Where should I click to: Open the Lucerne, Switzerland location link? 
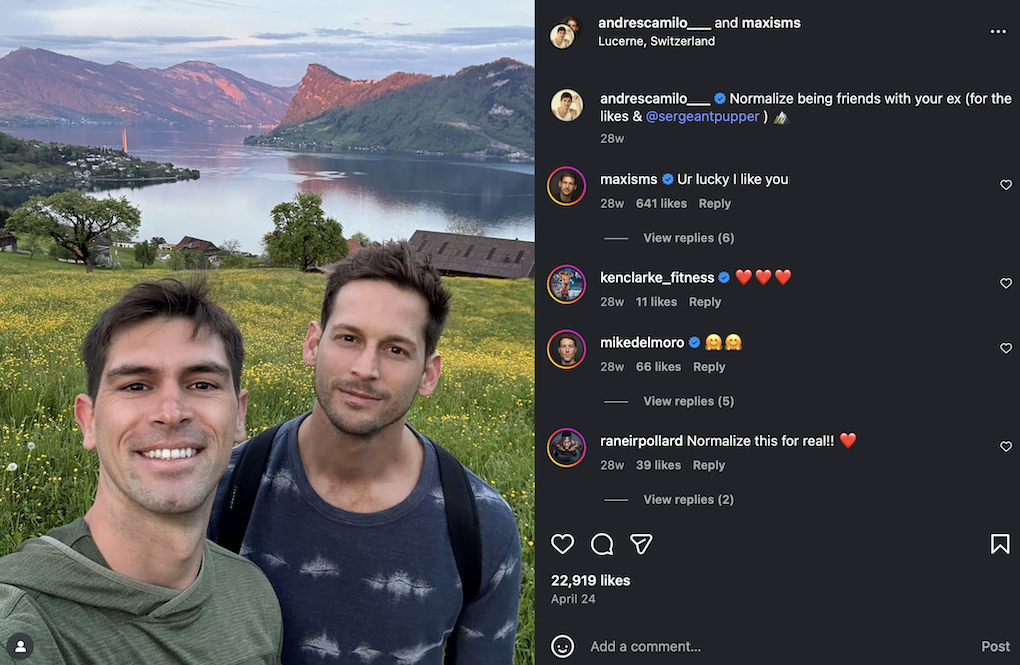pyautogui.click(x=656, y=41)
